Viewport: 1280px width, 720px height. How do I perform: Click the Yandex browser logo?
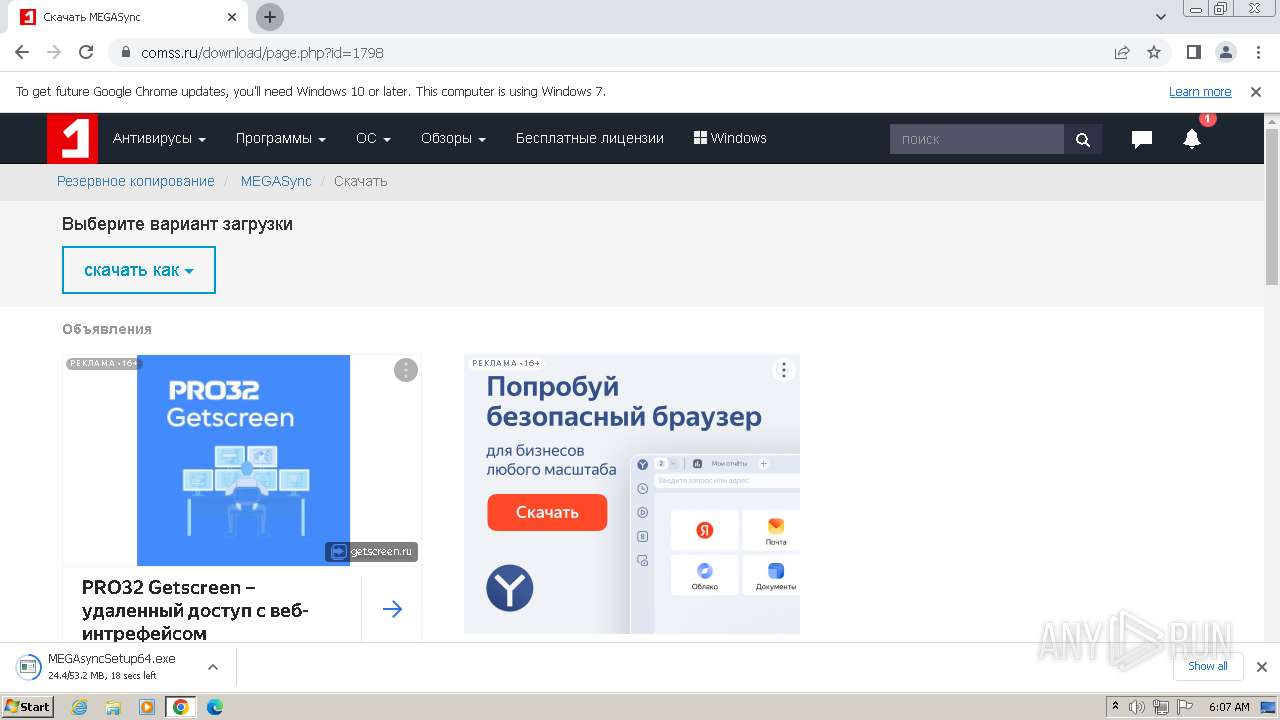[510, 588]
